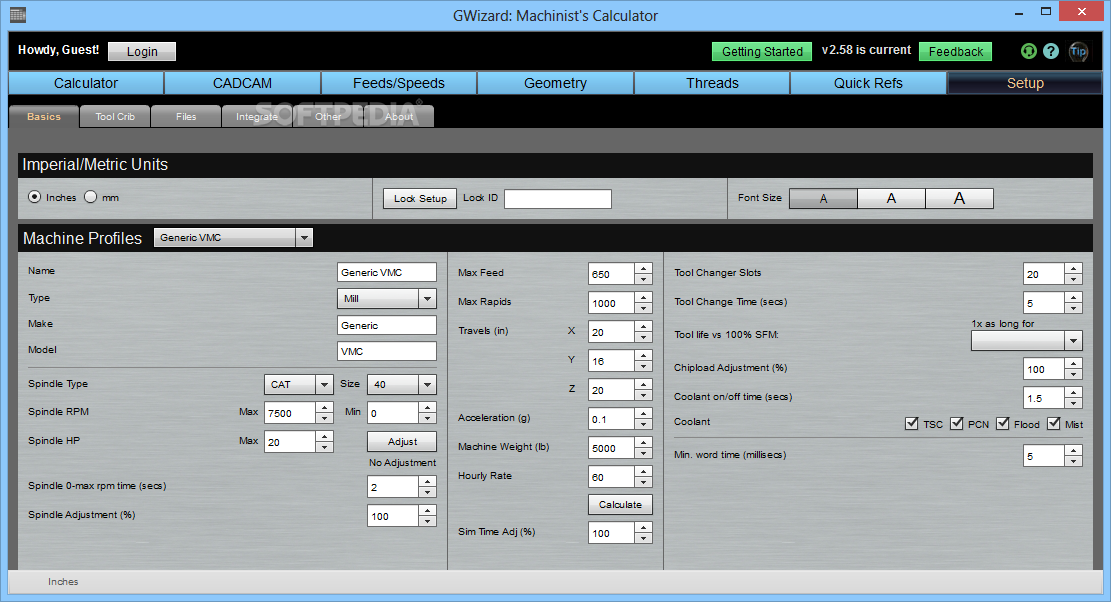Decrease the Coolant on/off time value
The image size is (1111, 602).
(1073, 404)
